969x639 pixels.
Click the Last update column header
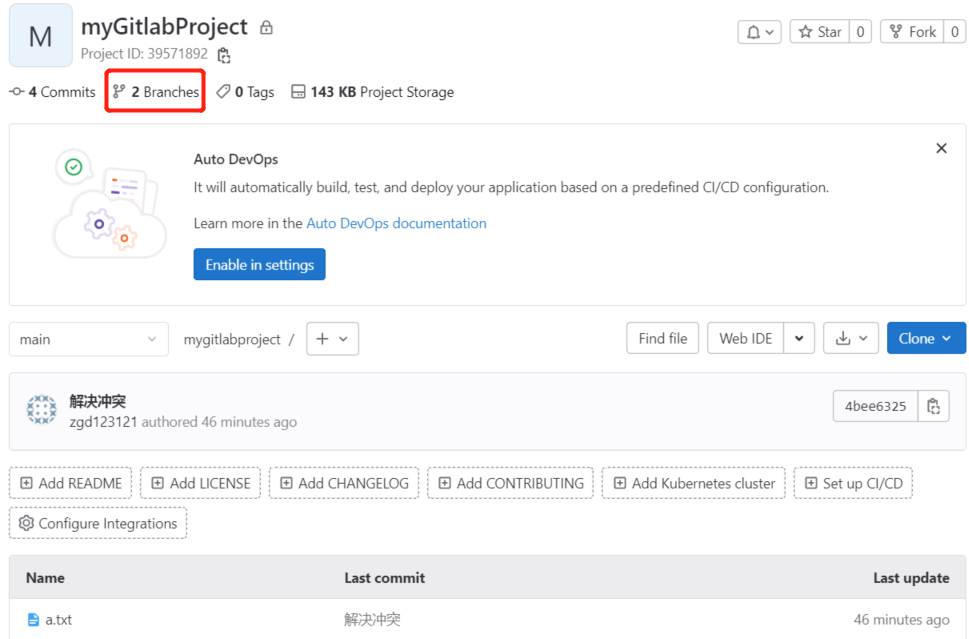pos(911,578)
